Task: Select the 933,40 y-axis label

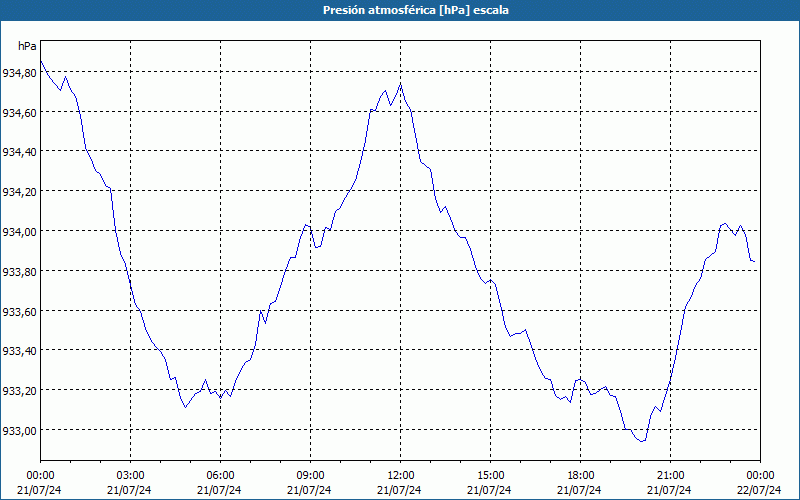Action: (x=20, y=352)
